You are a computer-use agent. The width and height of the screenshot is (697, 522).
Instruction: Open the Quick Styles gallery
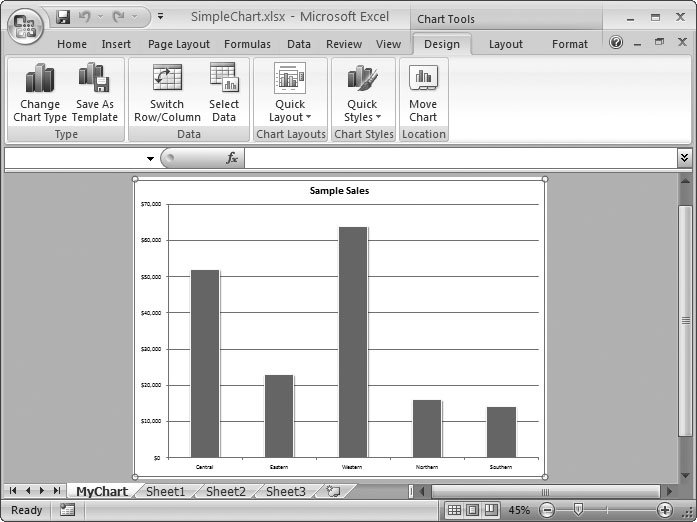(x=363, y=92)
